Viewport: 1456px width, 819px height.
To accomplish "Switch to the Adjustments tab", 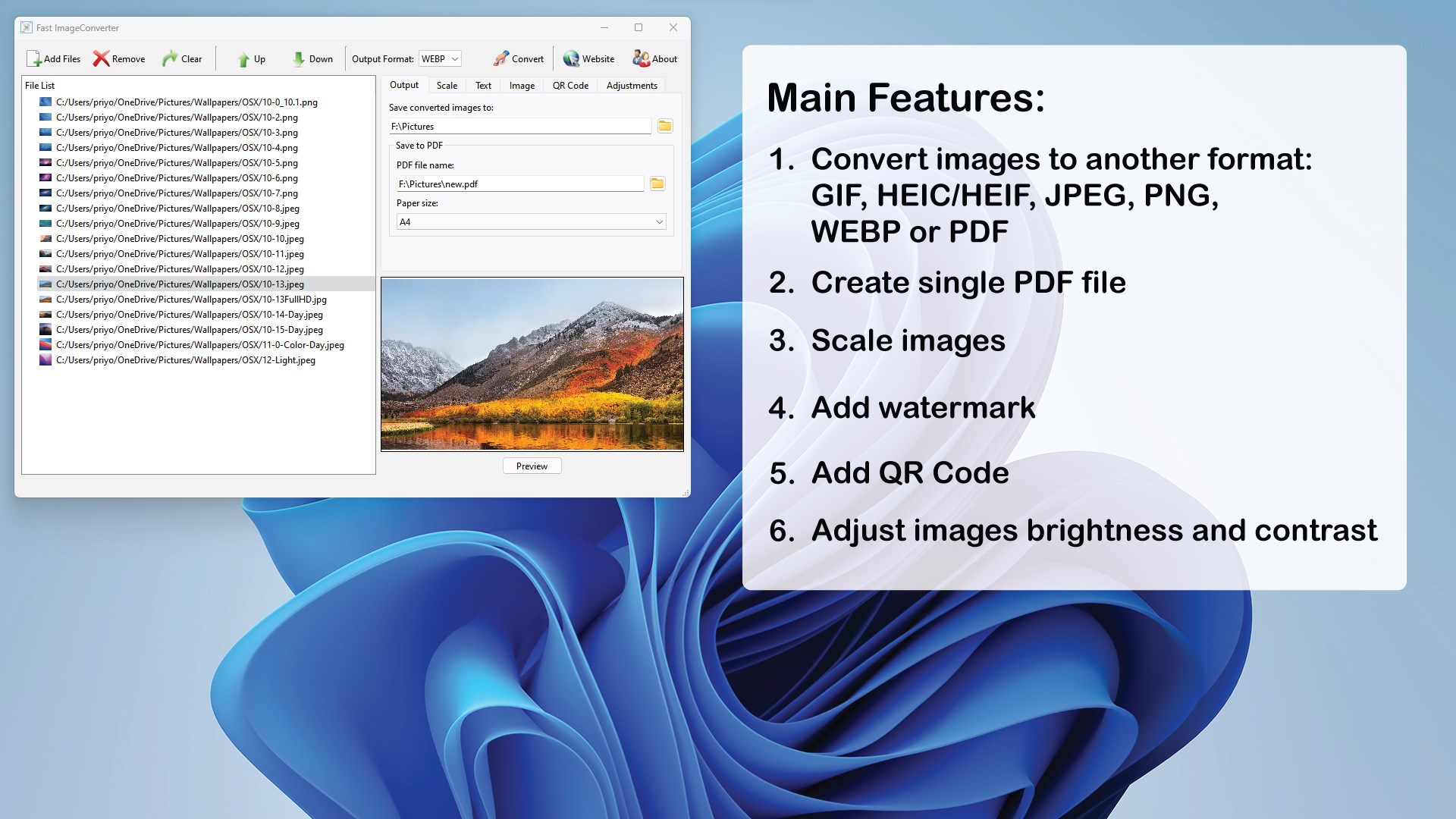I will [x=632, y=86].
